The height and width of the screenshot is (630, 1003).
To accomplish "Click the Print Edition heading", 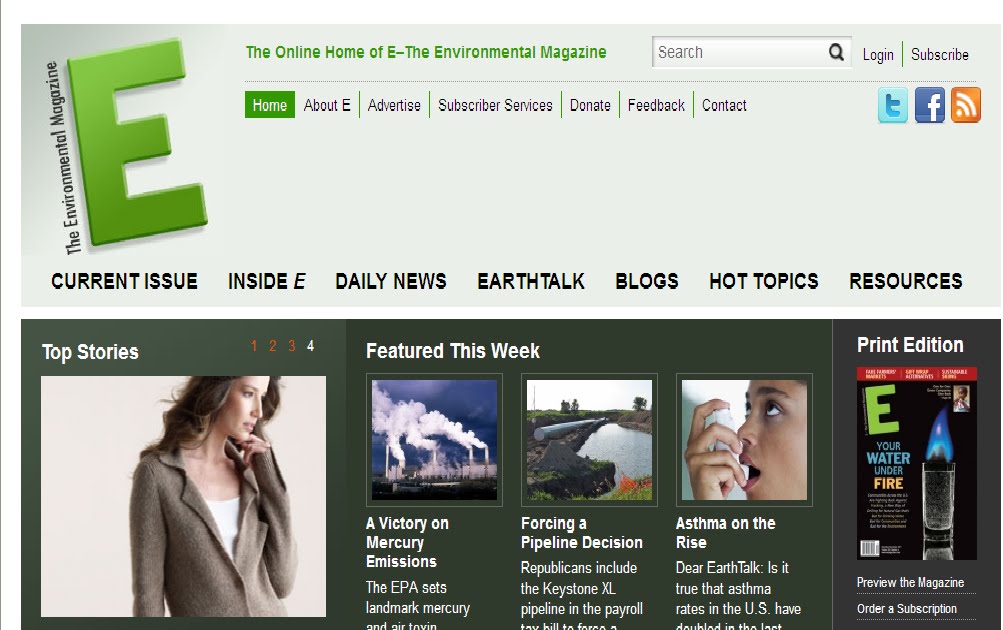I will coord(910,345).
